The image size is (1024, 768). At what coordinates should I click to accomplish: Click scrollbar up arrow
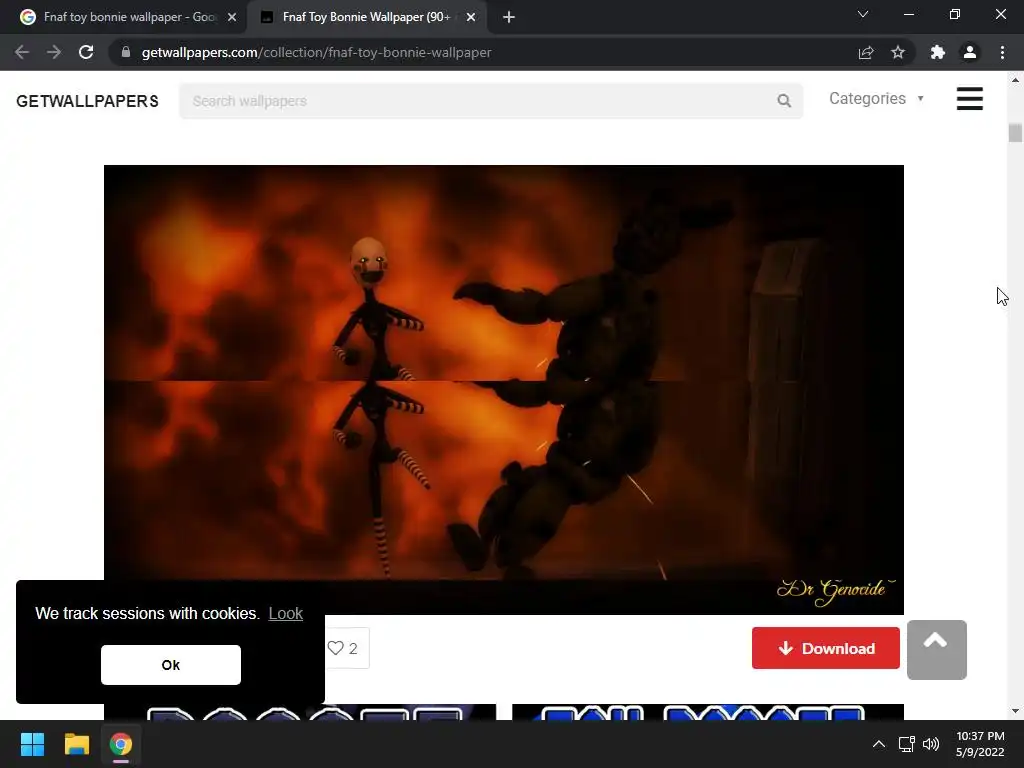tap(1015, 80)
